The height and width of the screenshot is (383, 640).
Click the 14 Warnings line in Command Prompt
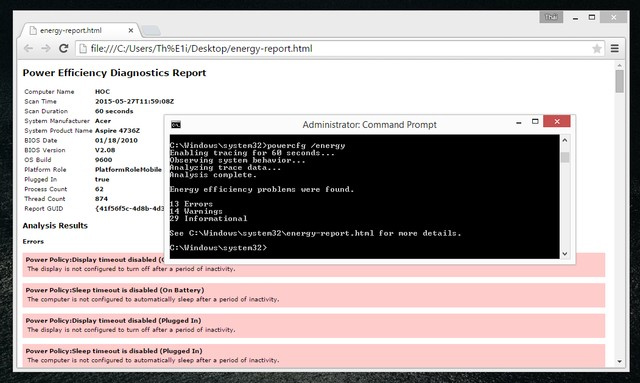196,211
